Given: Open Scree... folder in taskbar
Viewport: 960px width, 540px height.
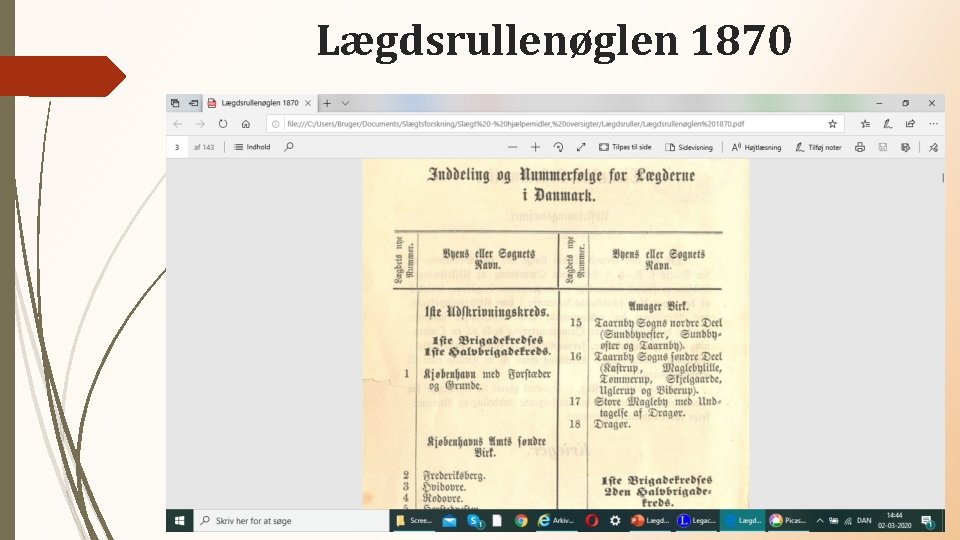Looking at the screenshot, I should (414, 520).
